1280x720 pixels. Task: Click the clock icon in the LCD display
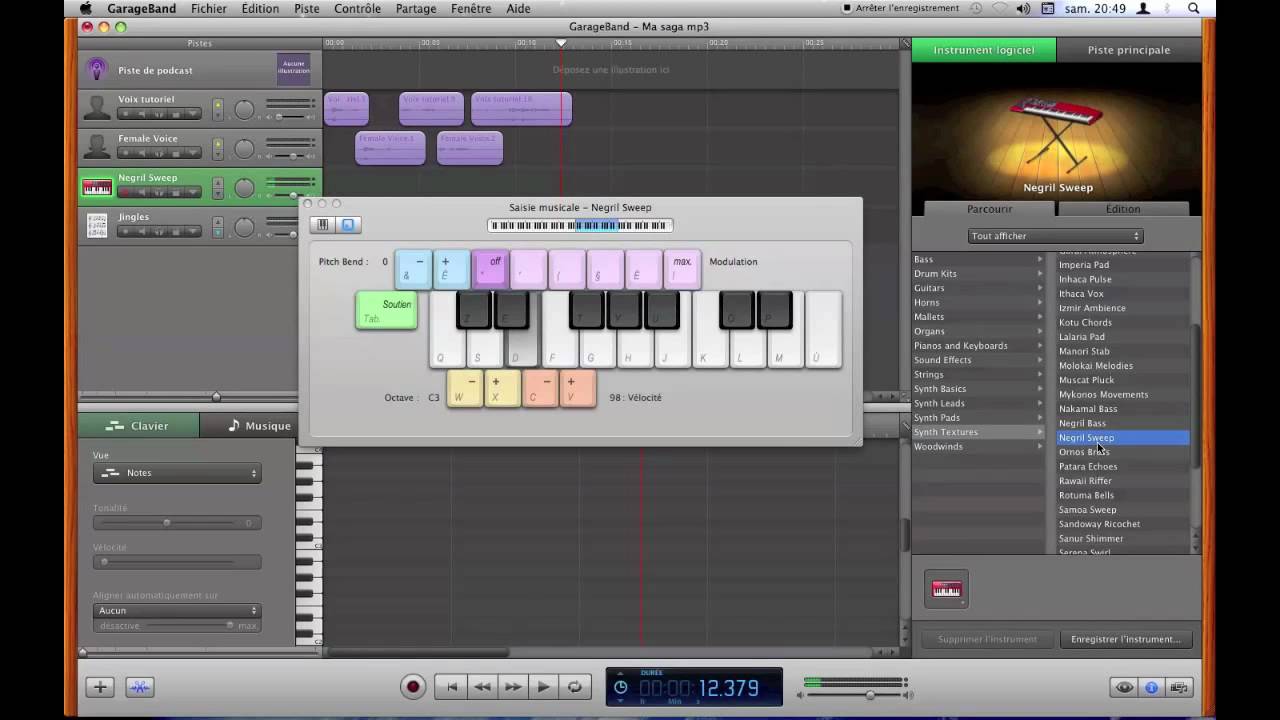tap(621, 687)
